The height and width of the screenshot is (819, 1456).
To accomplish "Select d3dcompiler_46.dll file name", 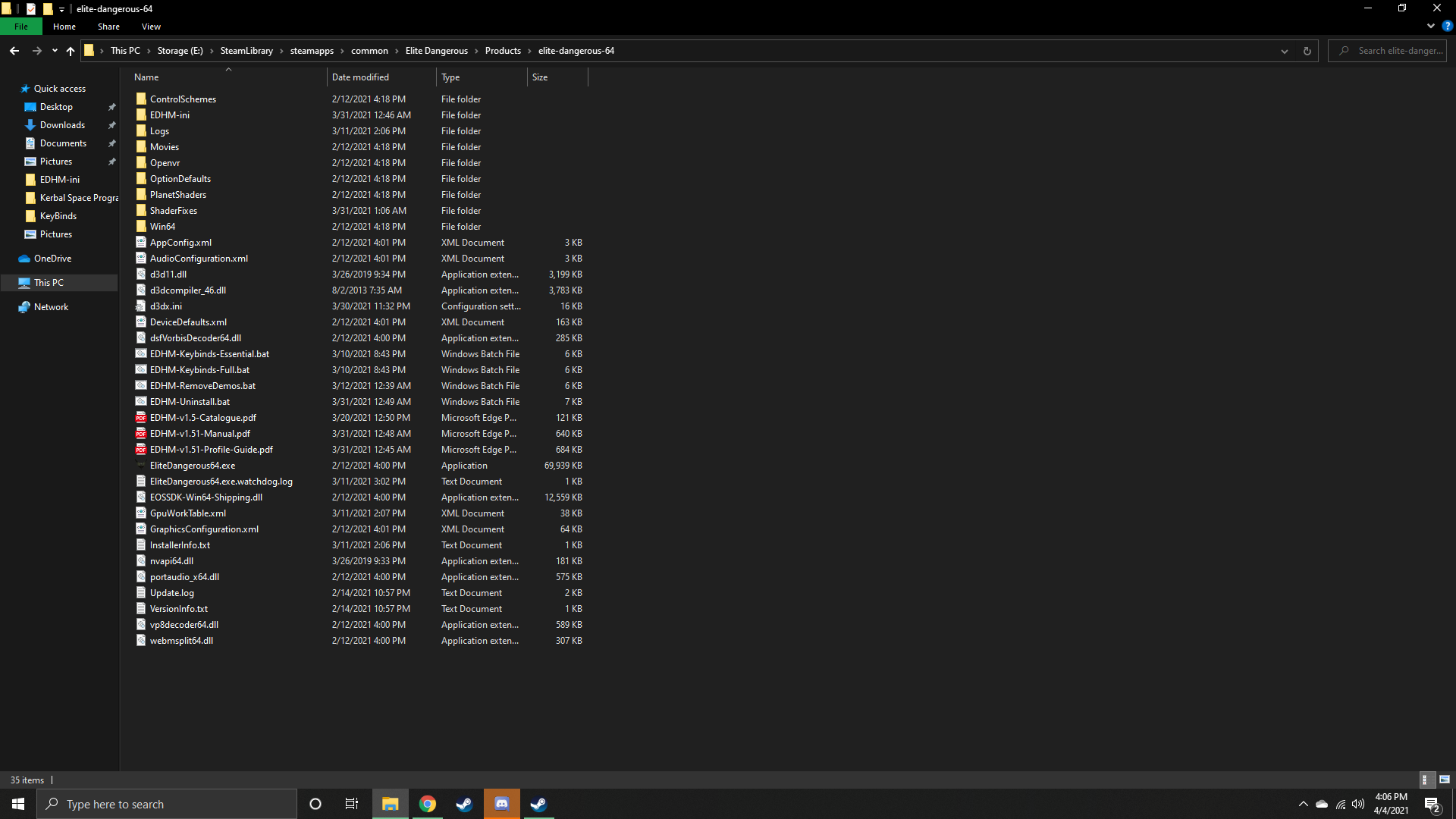I will (x=188, y=290).
